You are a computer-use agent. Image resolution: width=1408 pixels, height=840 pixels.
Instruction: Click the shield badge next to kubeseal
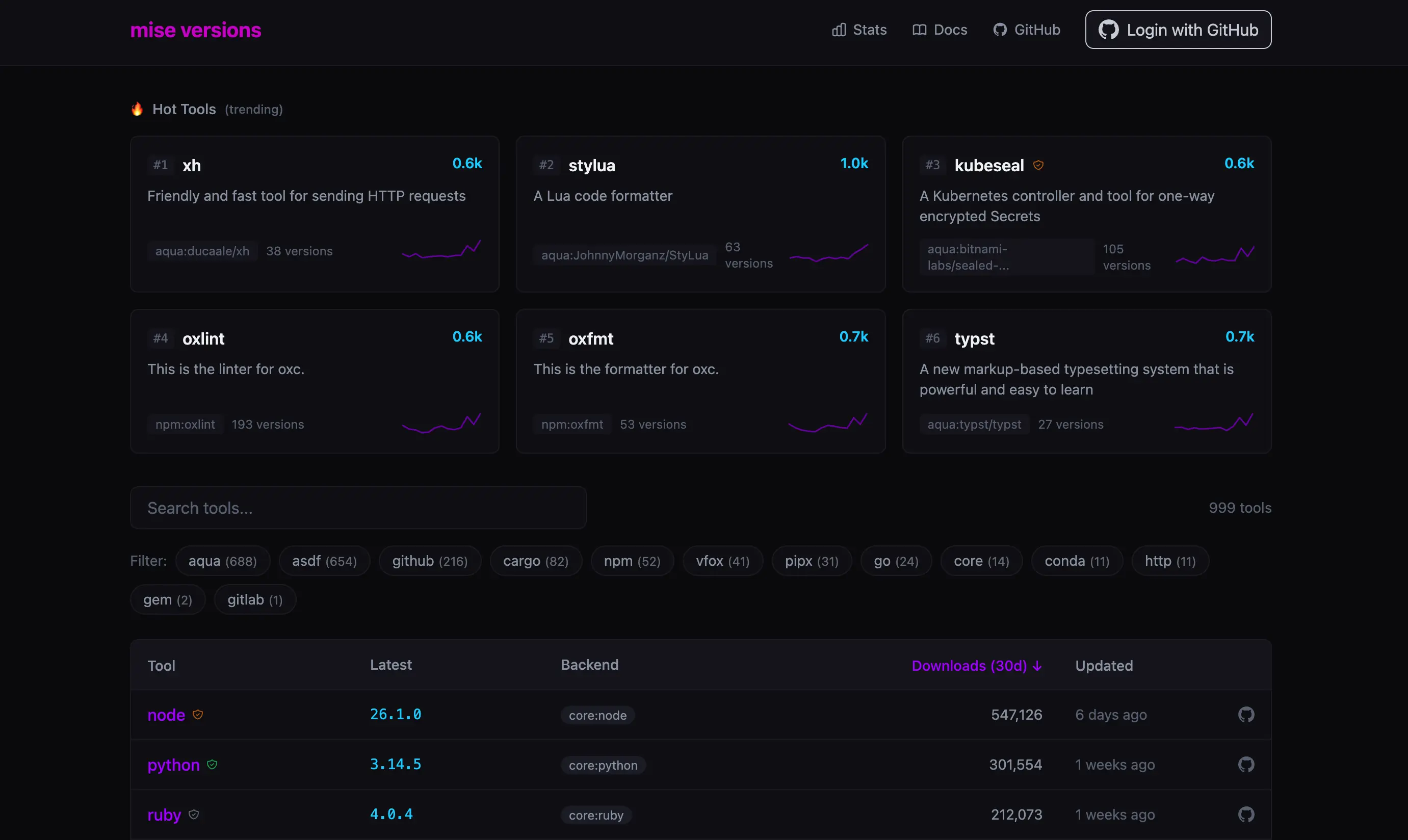coord(1038,165)
